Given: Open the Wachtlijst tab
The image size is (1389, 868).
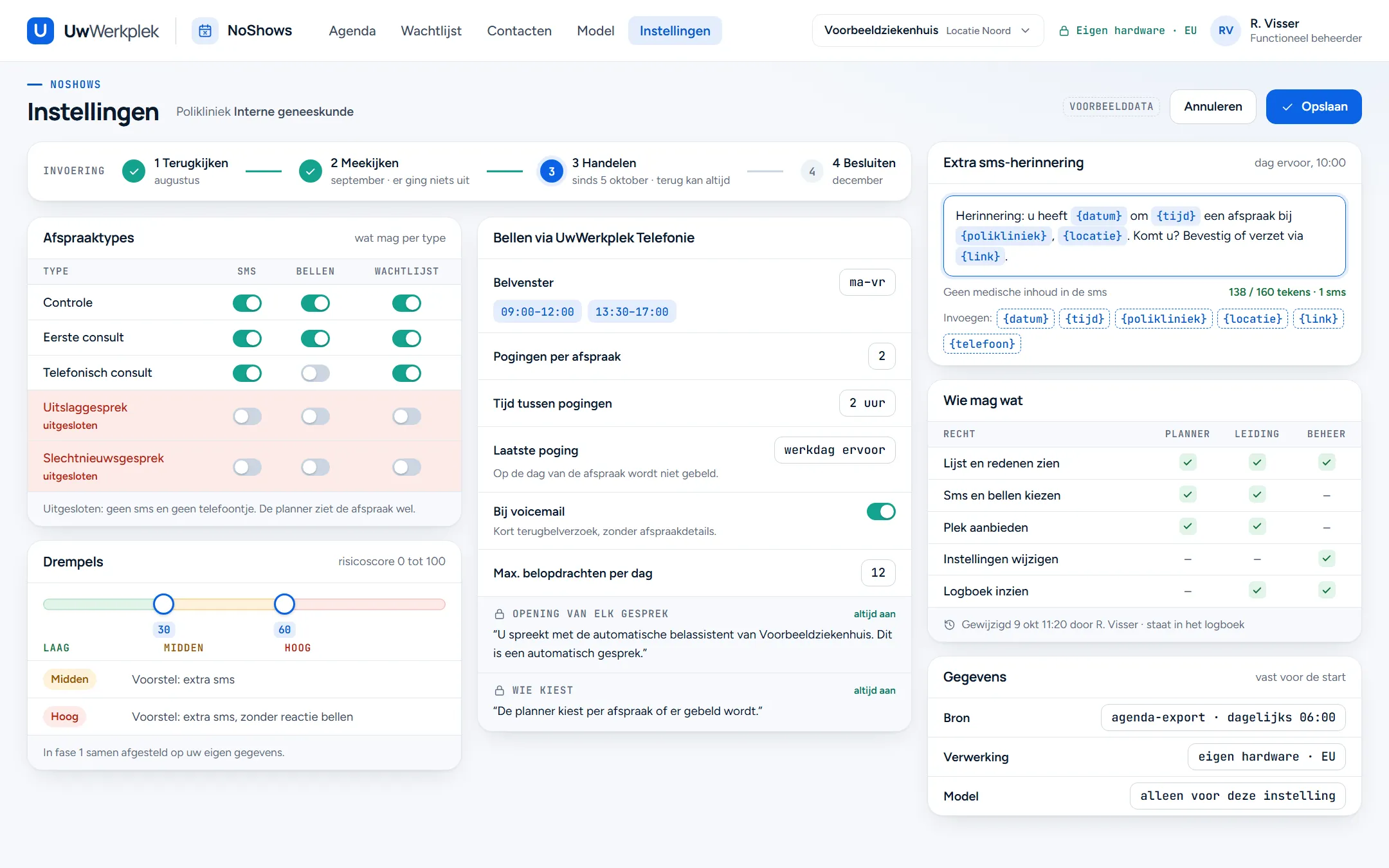Looking at the screenshot, I should 431,30.
